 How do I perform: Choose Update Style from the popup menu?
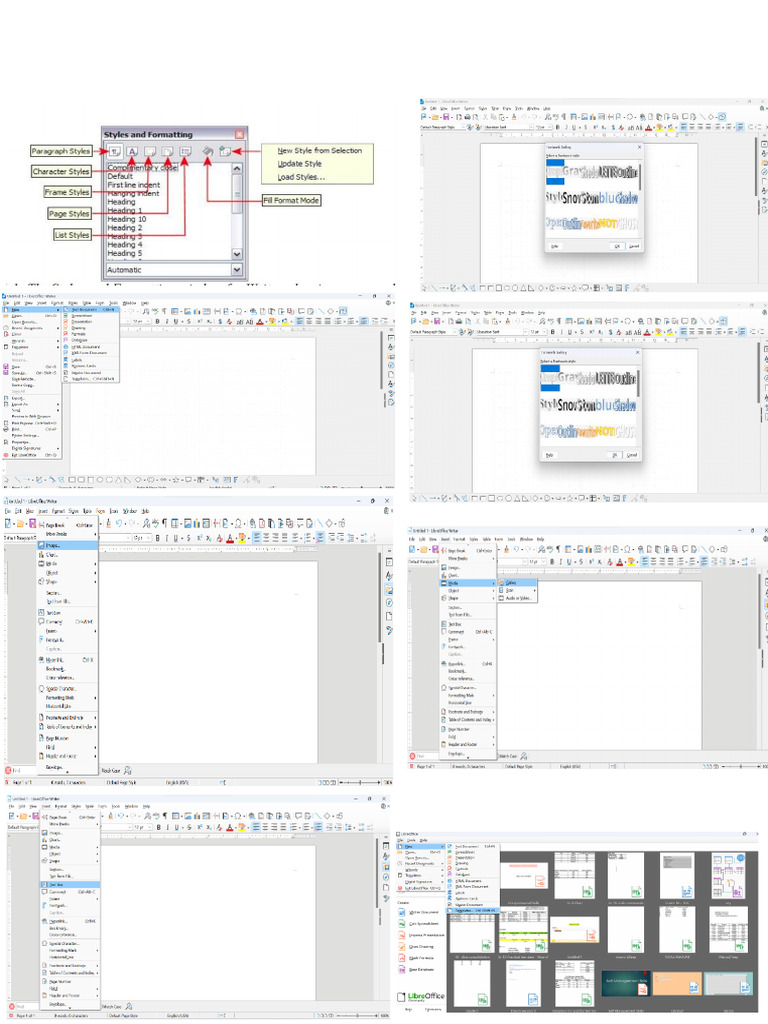pos(299,163)
